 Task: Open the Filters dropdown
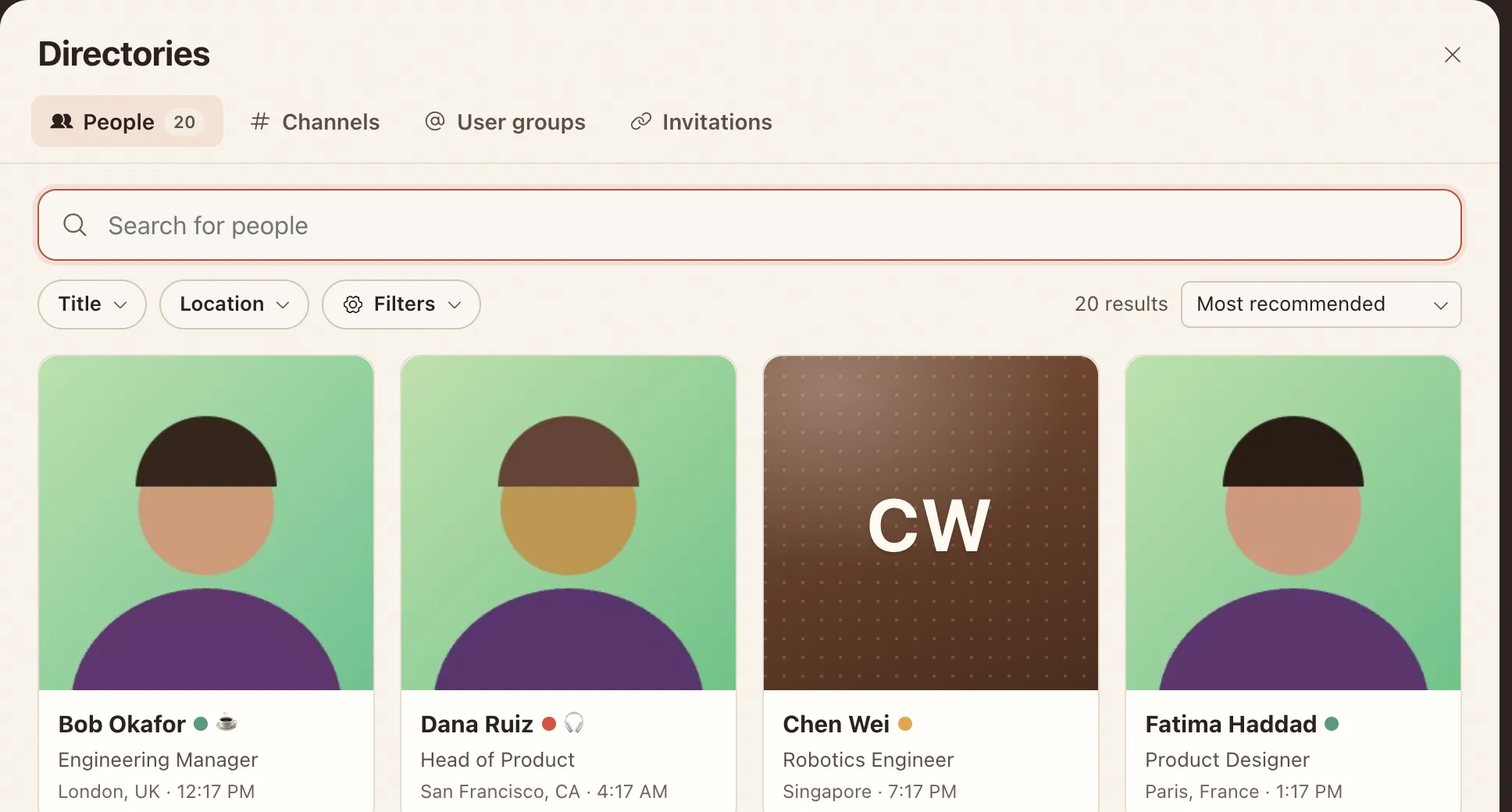(x=401, y=304)
